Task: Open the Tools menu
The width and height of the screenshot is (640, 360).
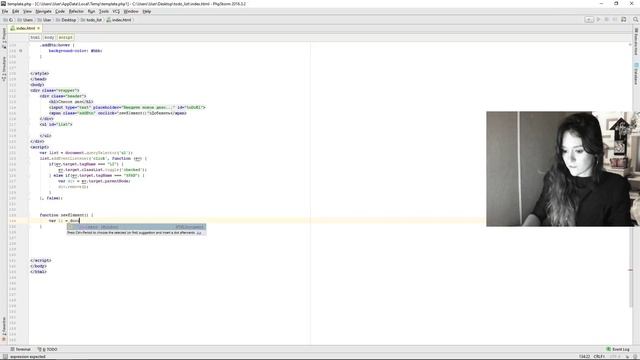Action: pos(104,11)
